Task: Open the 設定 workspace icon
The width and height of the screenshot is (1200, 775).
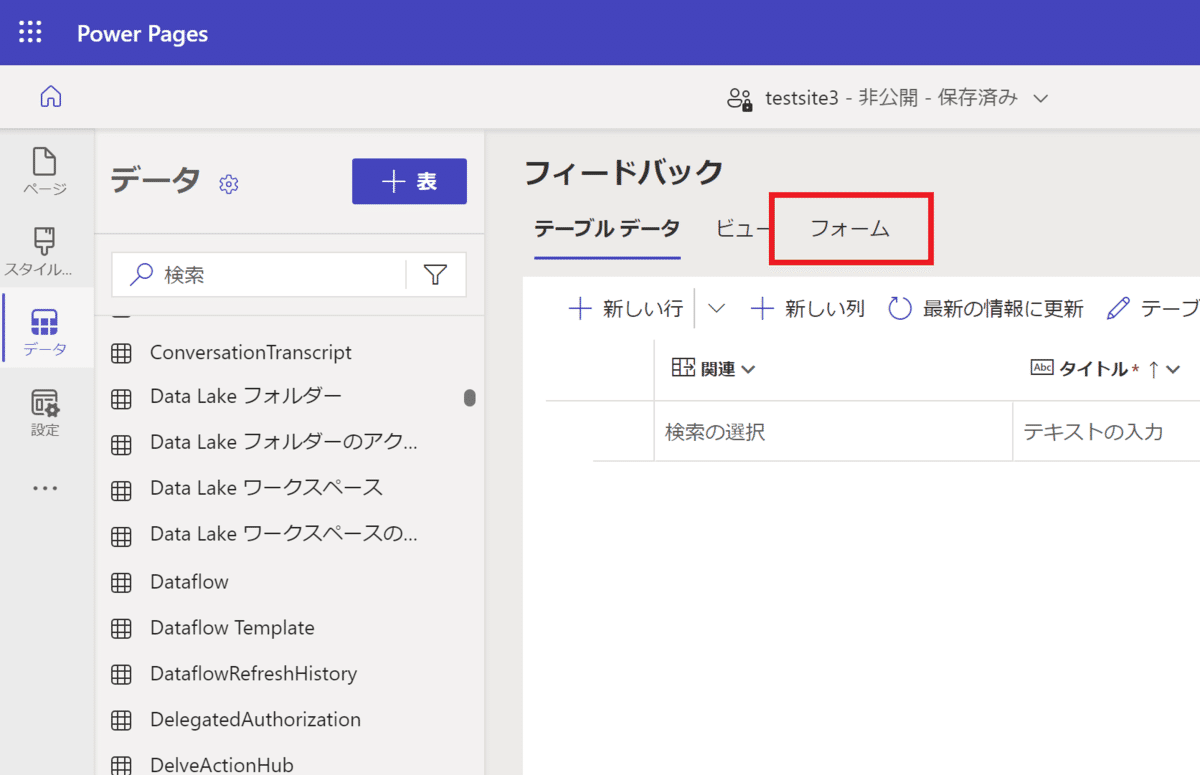Action: pos(45,403)
